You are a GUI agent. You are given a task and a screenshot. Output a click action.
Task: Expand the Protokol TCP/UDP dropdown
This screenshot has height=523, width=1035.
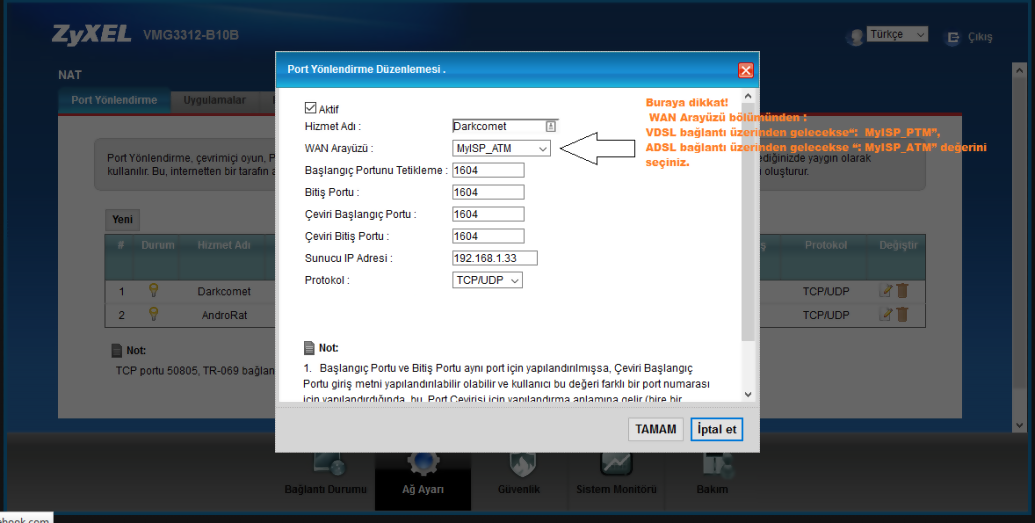487,280
